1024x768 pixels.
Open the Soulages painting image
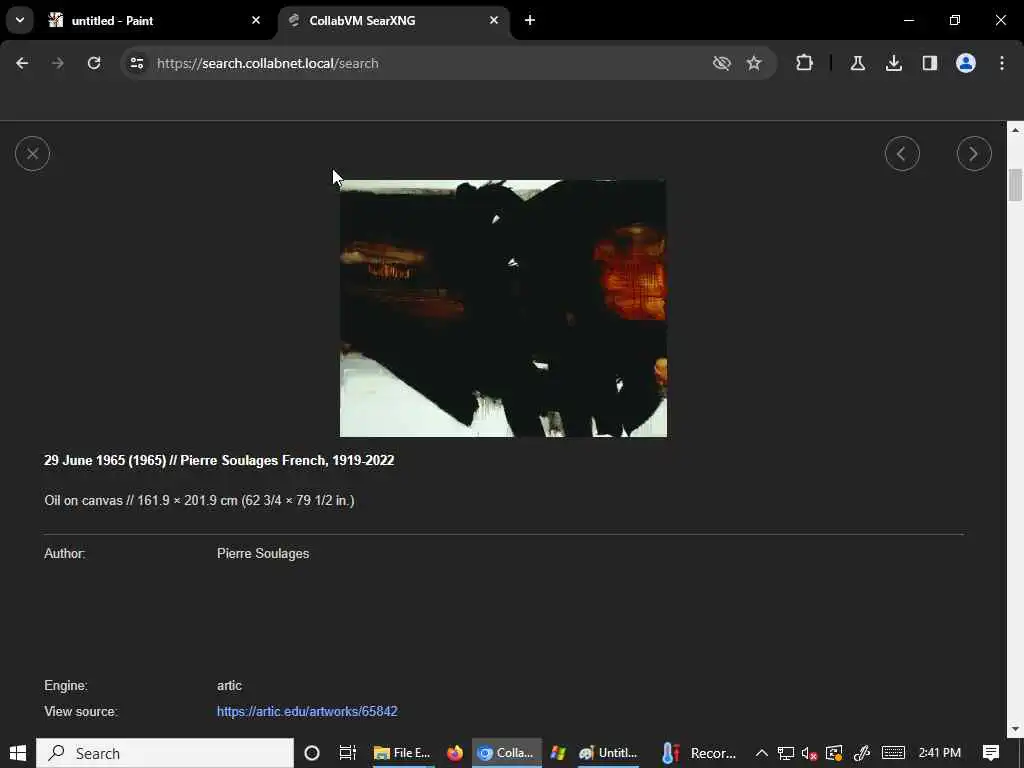click(x=504, y=308)
